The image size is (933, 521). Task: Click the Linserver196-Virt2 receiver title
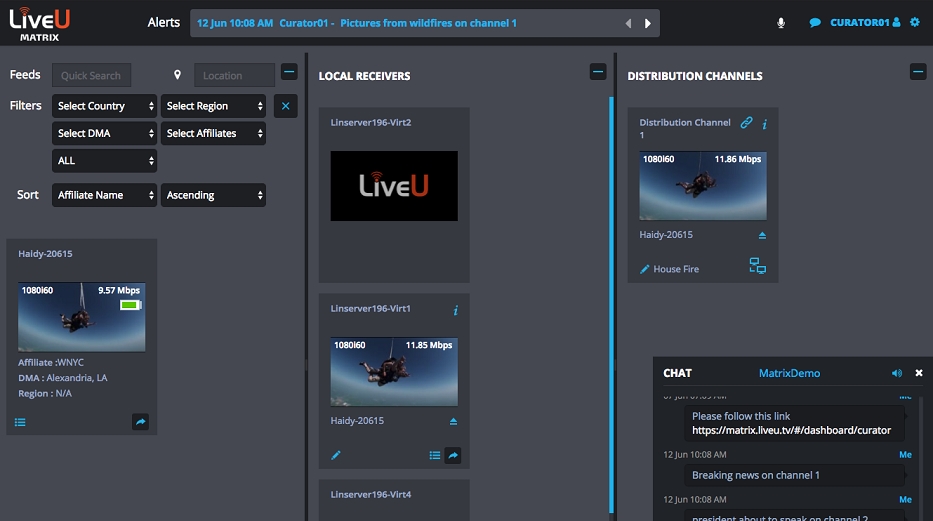(371, 123)
